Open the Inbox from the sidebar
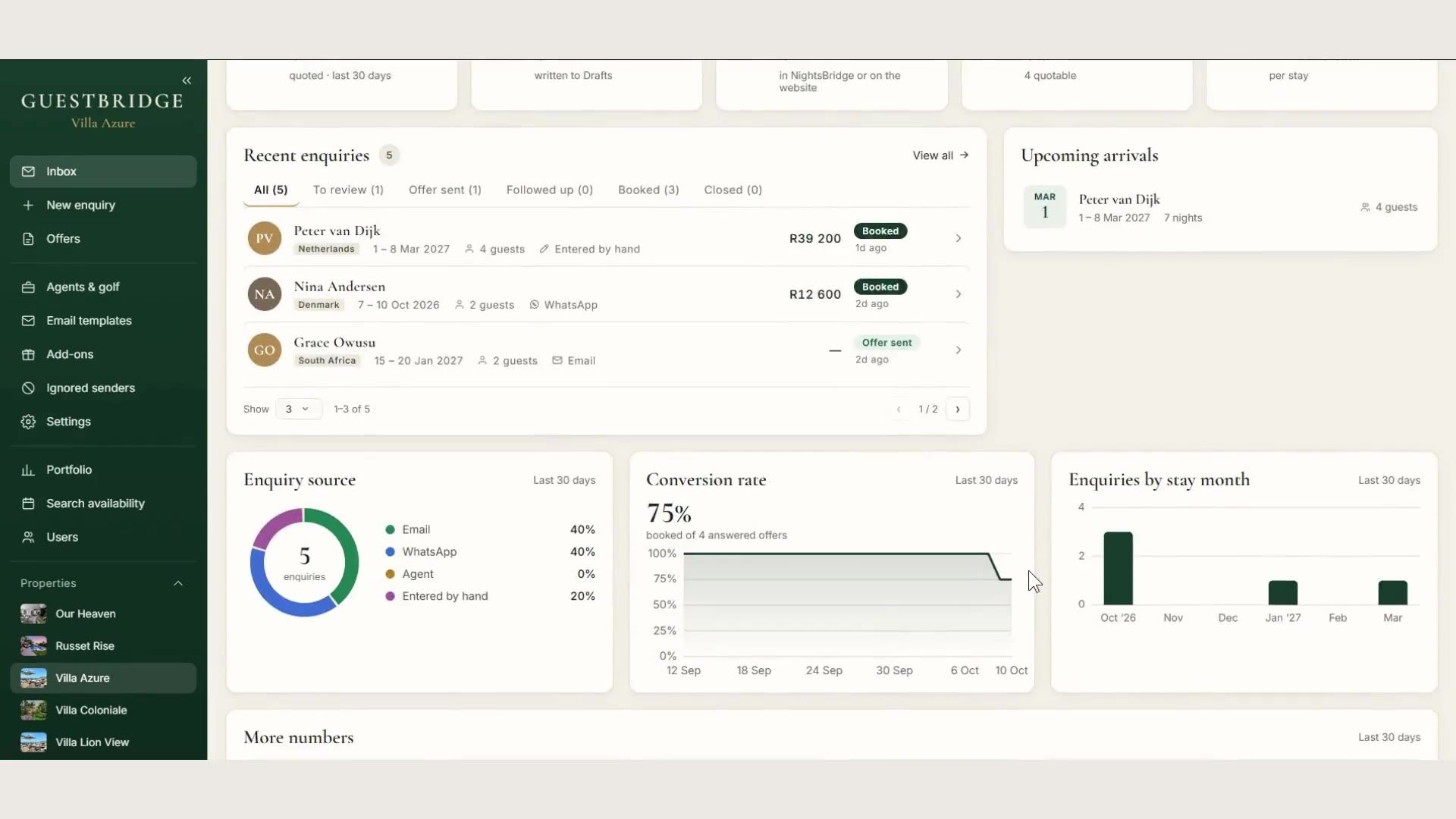The height and width of the screenshot is (819, 1456). click(103, 171)
